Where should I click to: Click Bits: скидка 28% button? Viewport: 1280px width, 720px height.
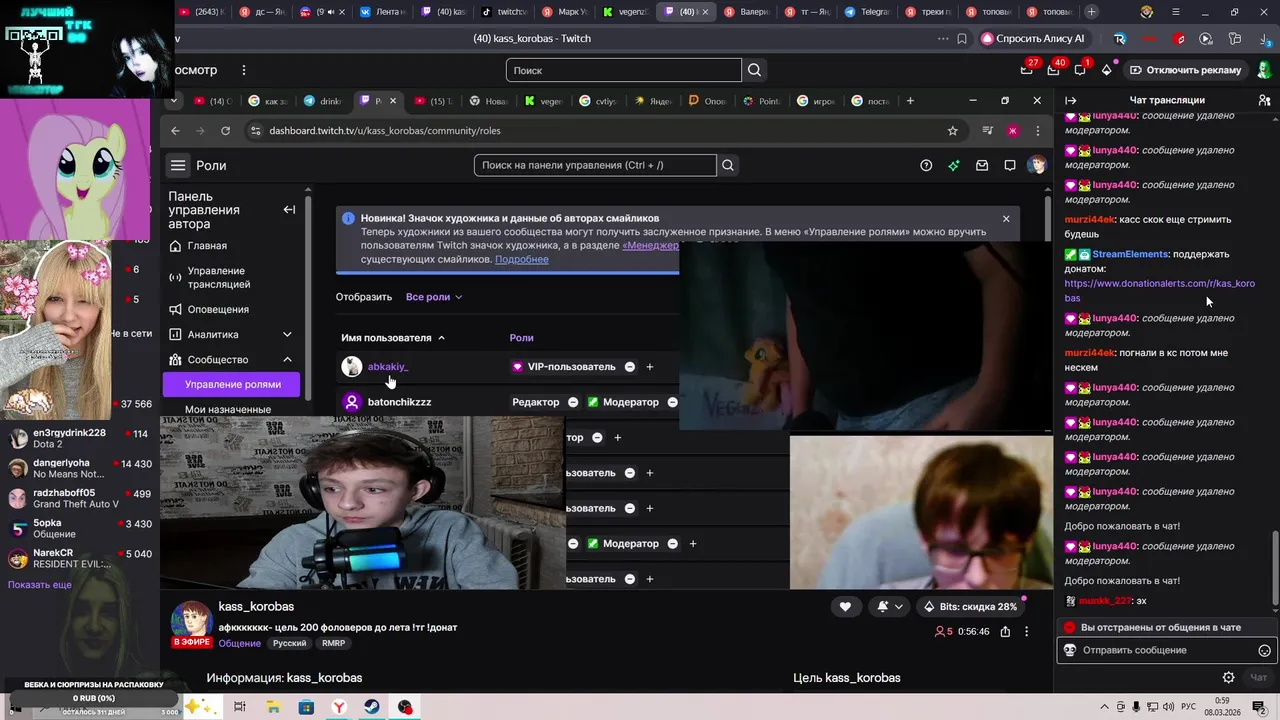tap(970, 606)
